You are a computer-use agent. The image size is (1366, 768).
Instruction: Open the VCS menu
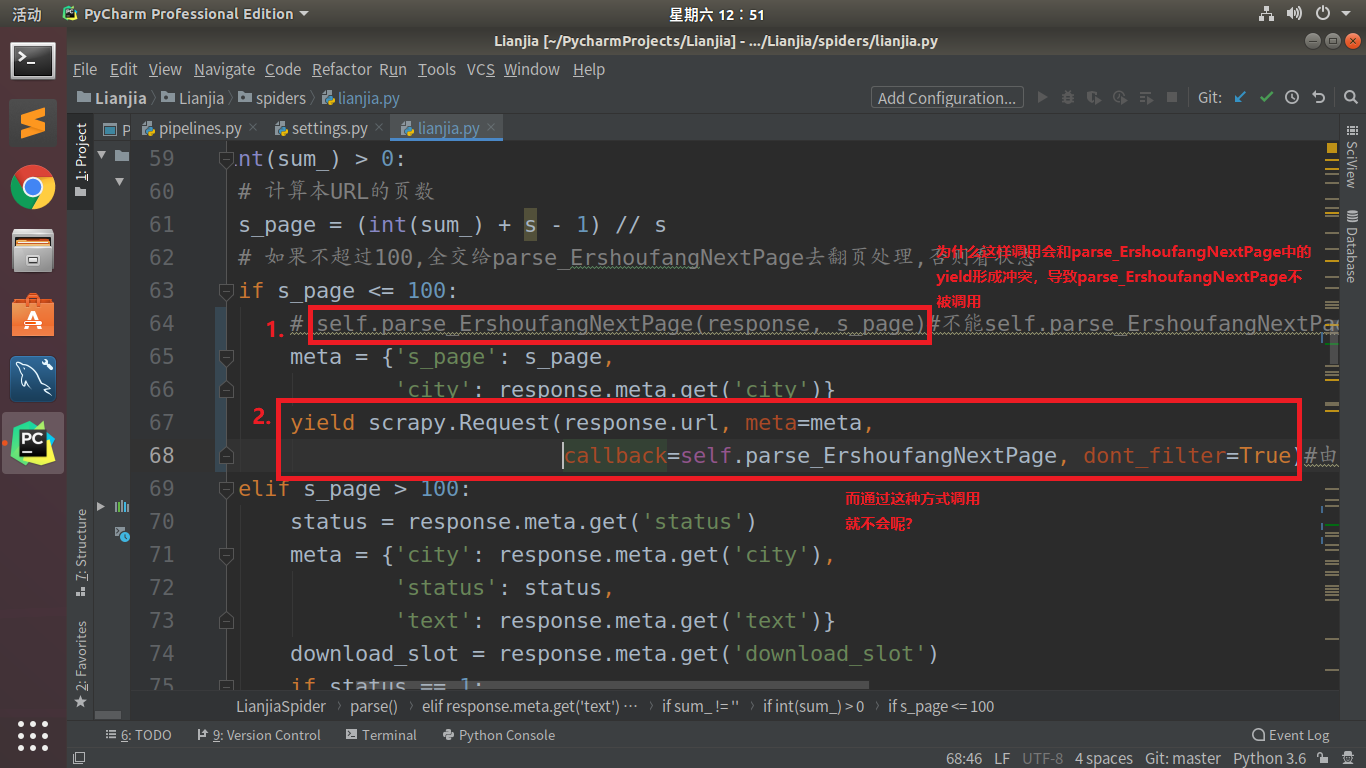pos(480,69)
